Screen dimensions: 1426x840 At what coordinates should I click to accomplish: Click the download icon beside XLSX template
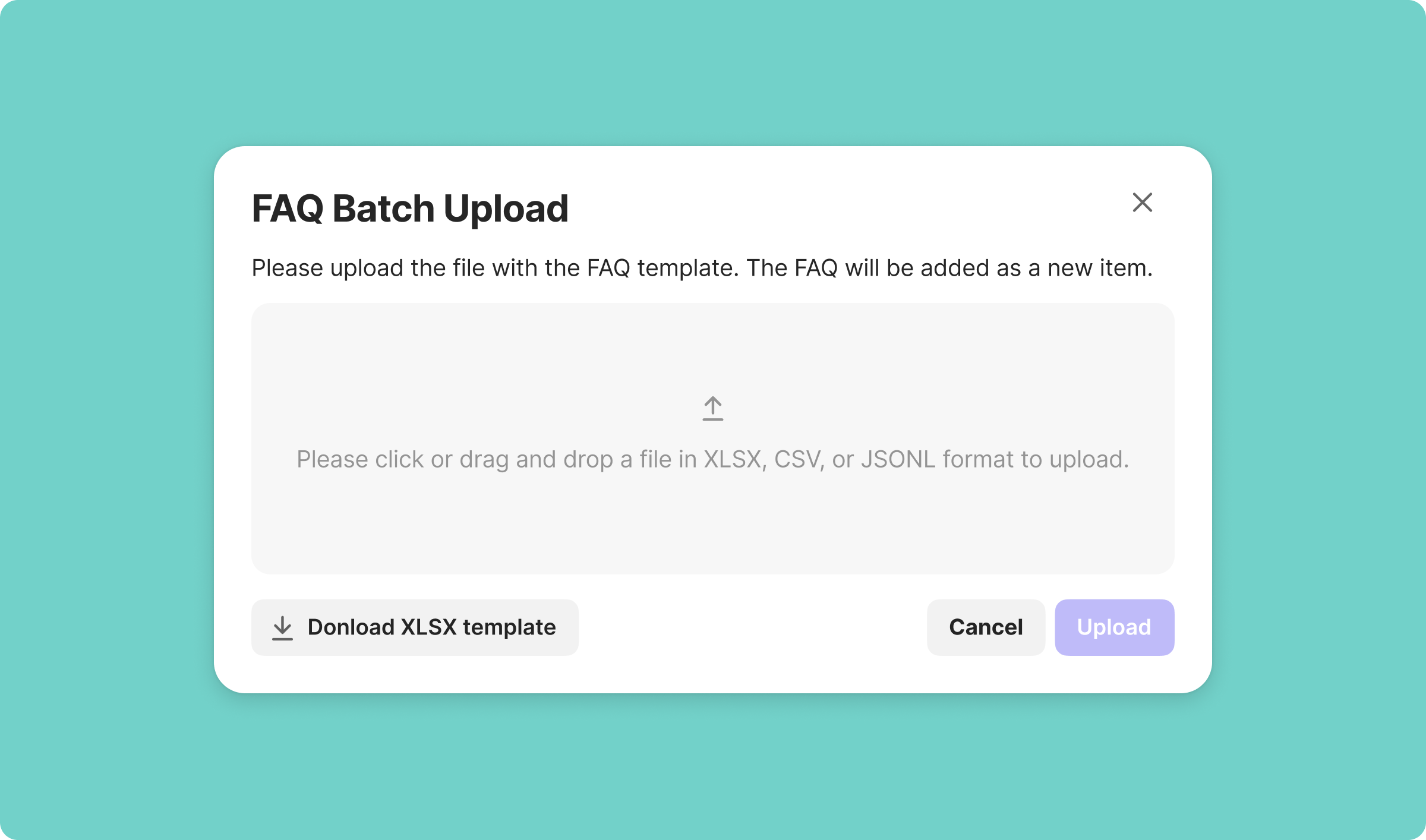tap(282, 628)
